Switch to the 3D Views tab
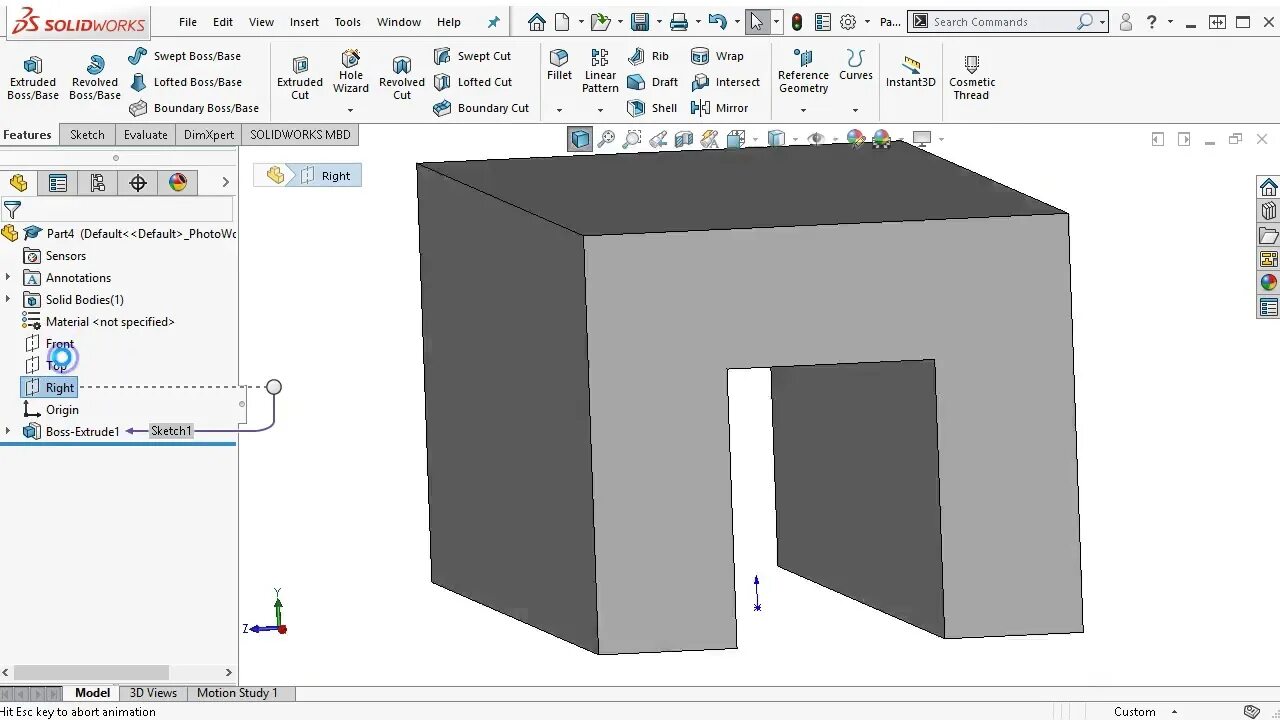The height and width of the screenshot is (720, 1280). click(153, 693)
